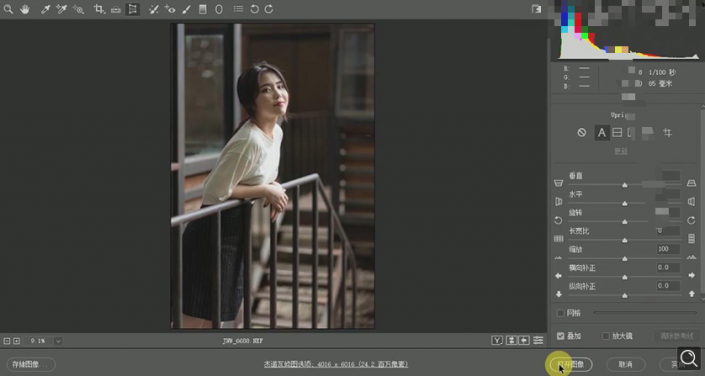Select the Zoom tool in the toolbar
Viewport: 705px width, 376px height.
point(8,9)
